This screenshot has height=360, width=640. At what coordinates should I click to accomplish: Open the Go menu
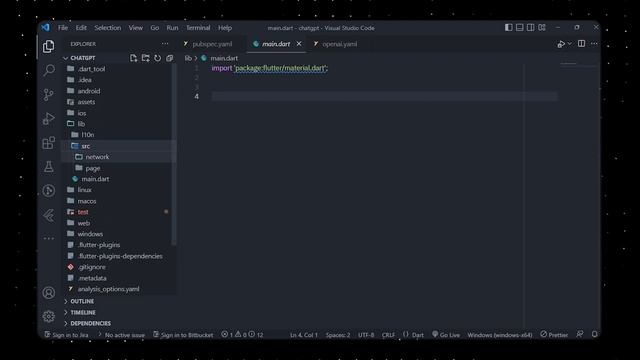(155, 28)
